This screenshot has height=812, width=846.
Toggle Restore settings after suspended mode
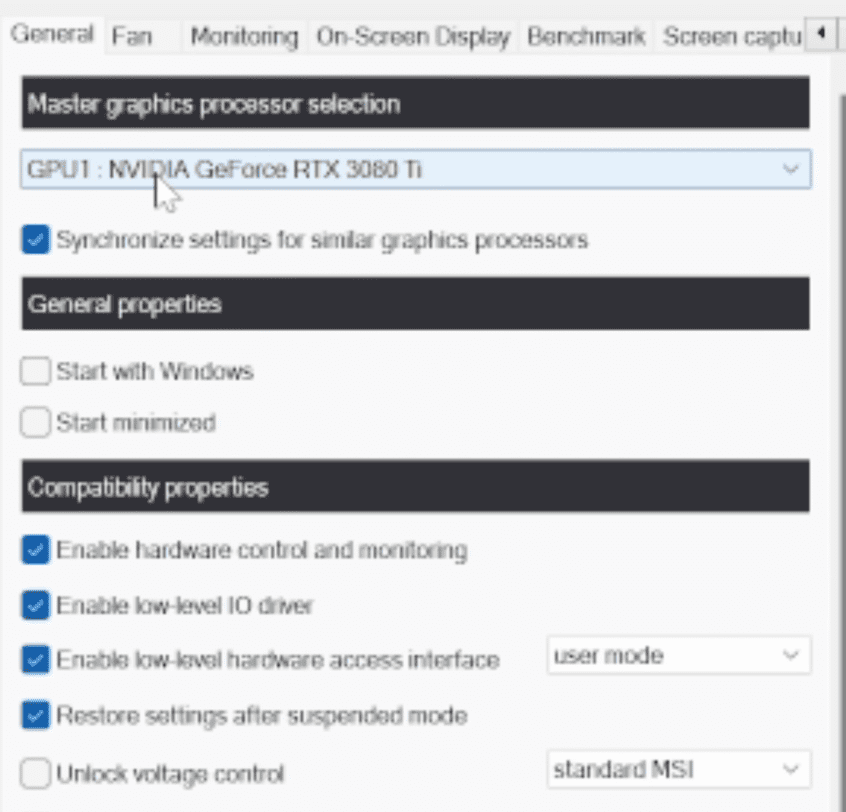pos(36,715)
